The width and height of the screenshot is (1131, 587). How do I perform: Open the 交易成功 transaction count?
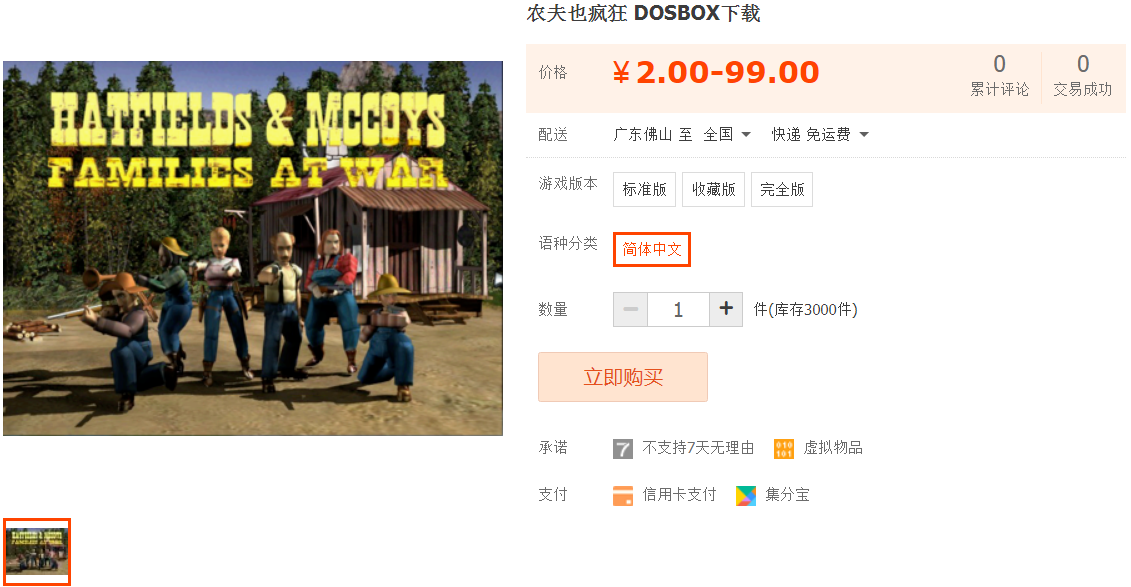1083,75
